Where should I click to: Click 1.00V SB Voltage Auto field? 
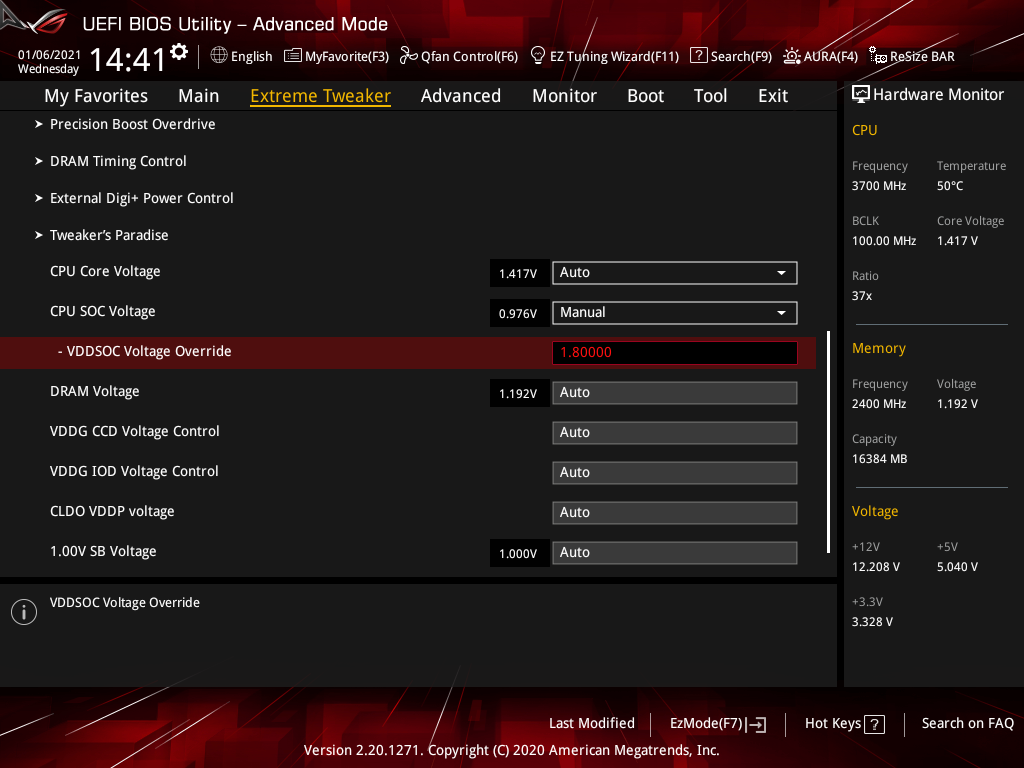pyautogui.click(x=675, y=552)
